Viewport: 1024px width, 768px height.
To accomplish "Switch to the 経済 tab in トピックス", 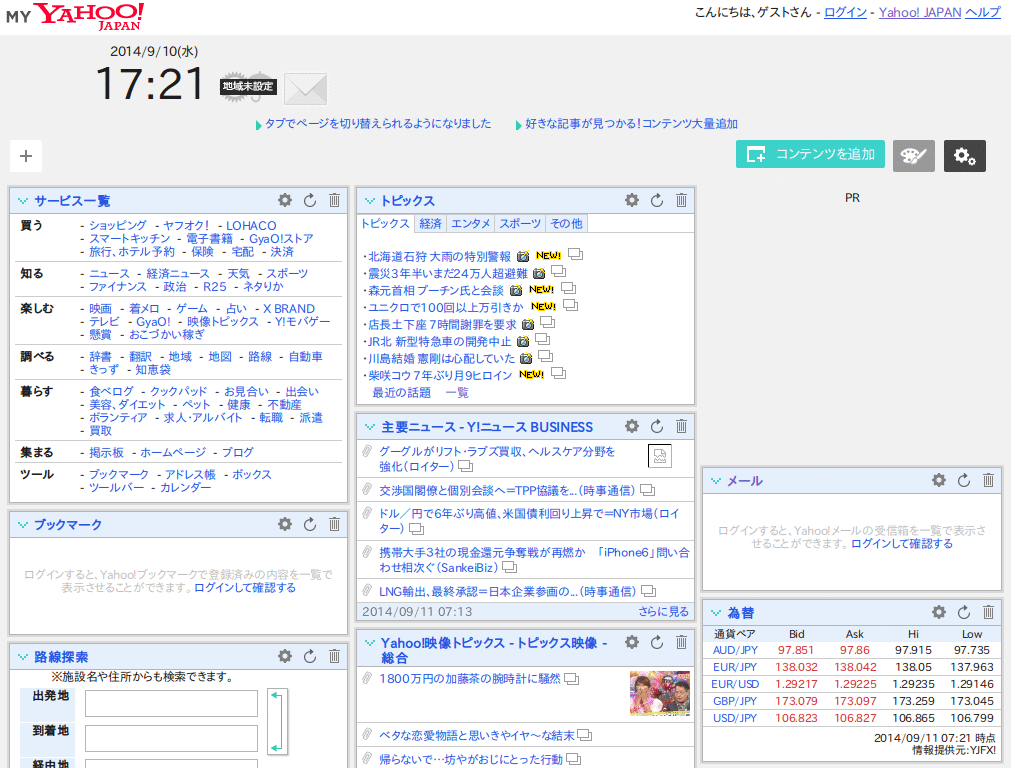I will 430,223.
